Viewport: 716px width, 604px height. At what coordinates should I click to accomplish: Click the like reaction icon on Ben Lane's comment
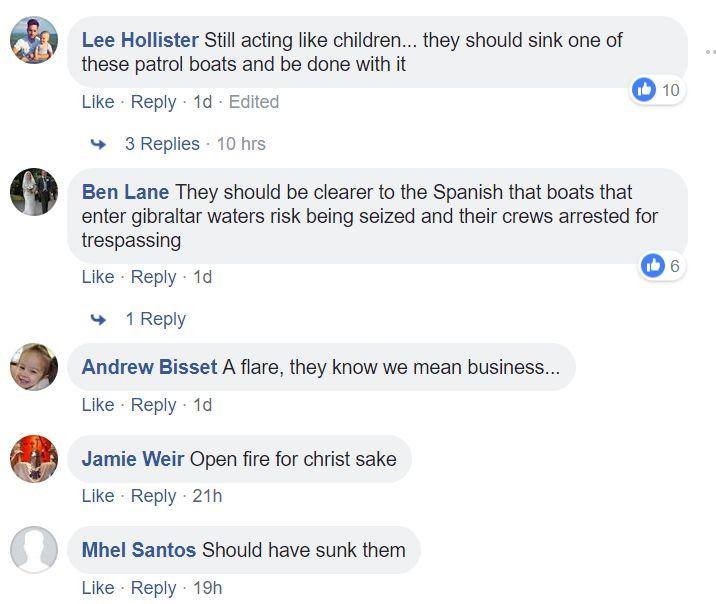coord(654,265)
